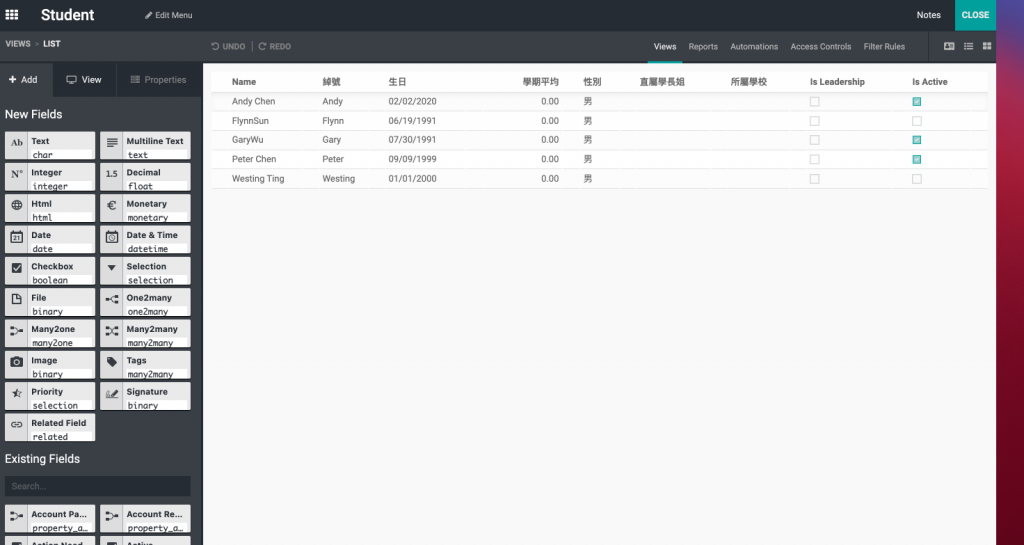Open Notes in the top bar
Image resolution: width=1024 pixels, height=545 pixels.
coord(928,15)
